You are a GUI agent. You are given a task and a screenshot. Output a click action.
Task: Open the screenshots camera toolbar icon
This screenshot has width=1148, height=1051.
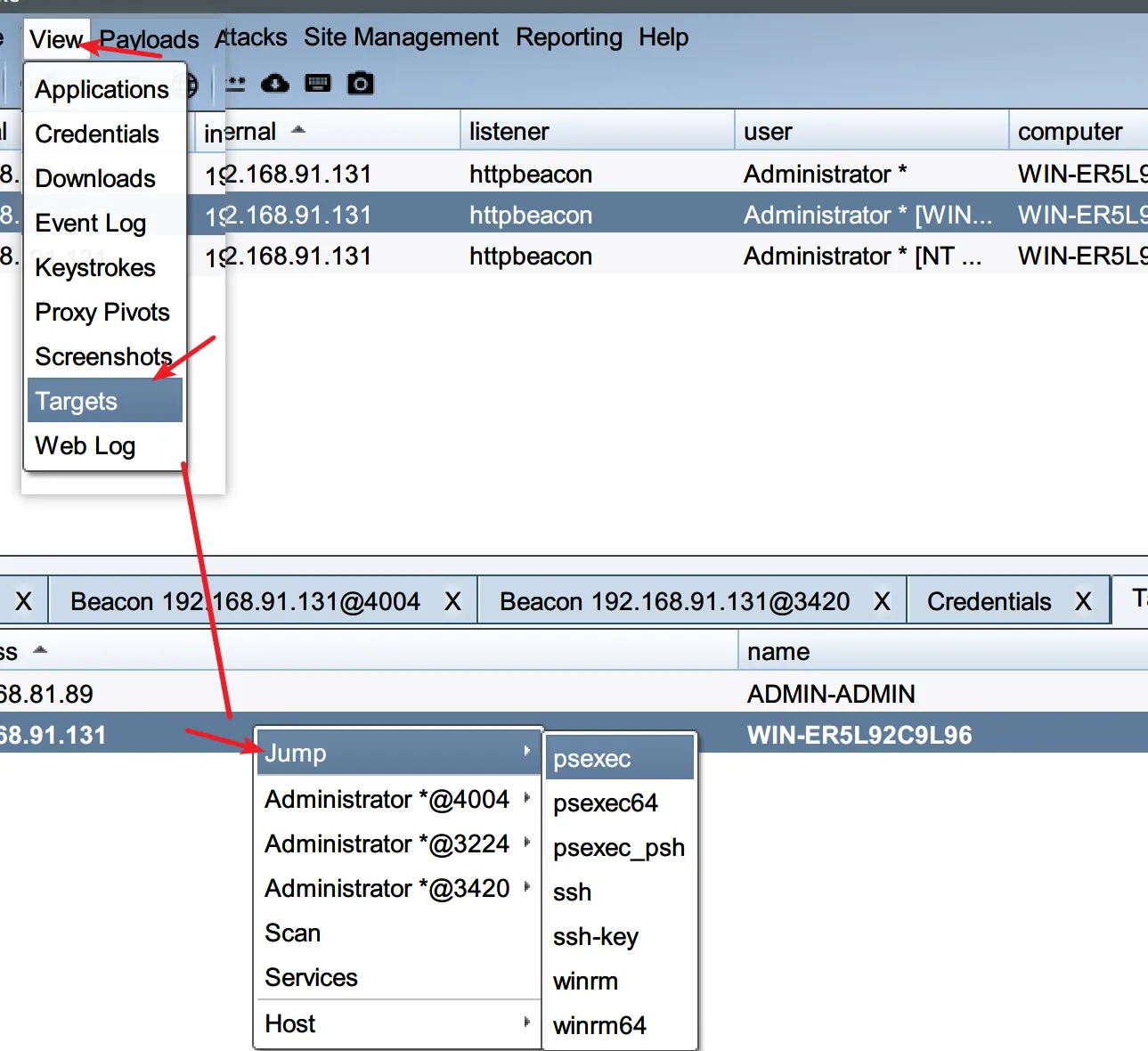point(361,84)
